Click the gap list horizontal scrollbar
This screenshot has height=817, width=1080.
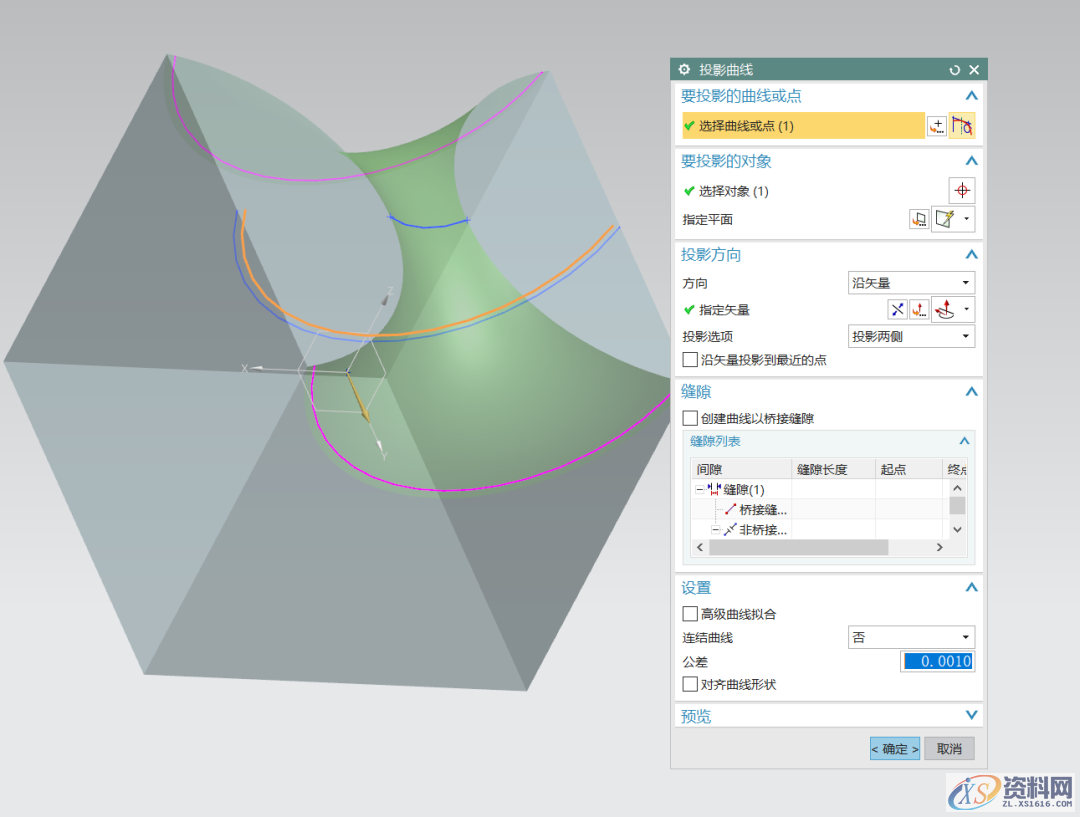[x=800, y=548]
